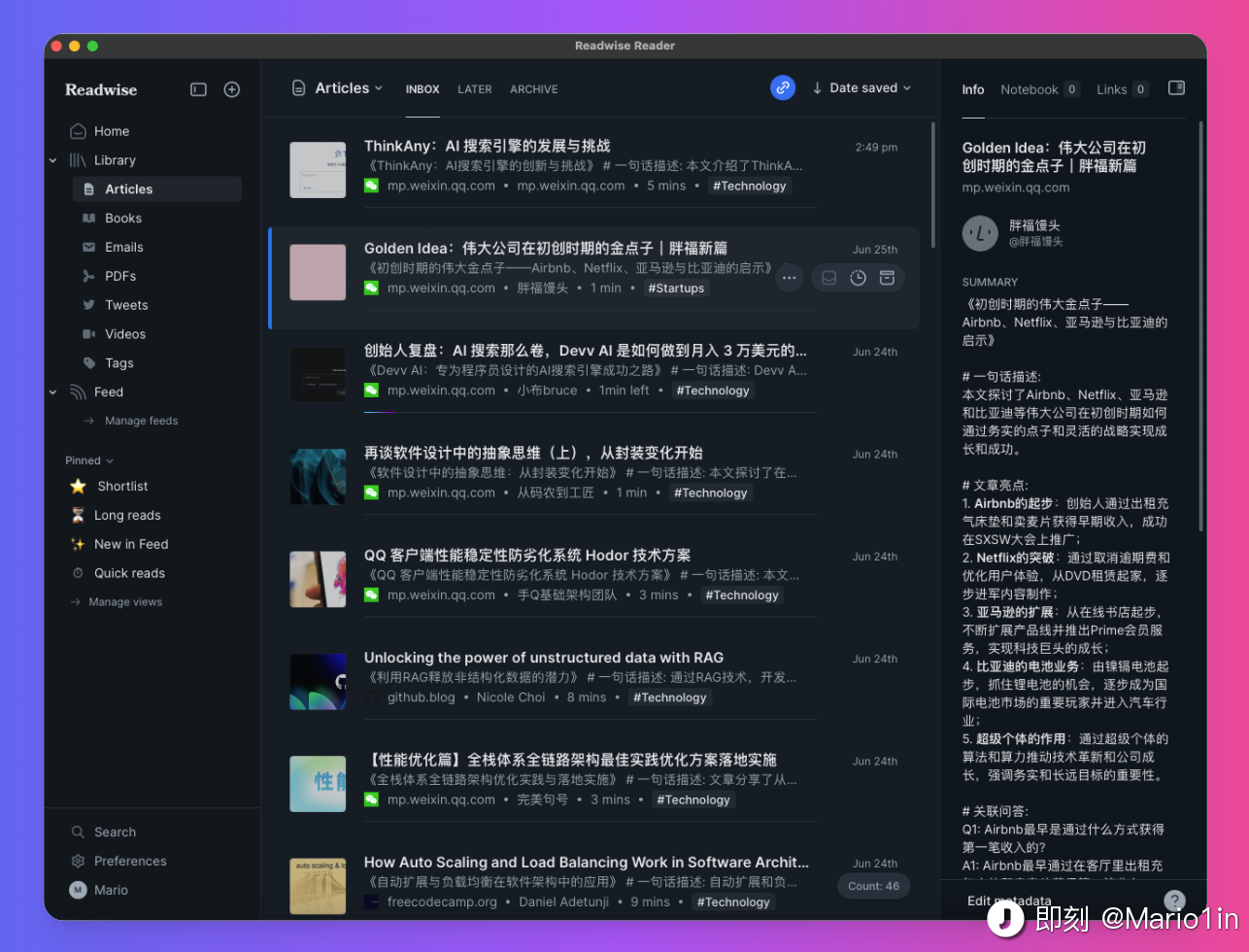Switch to the Info tab
The height and width of the screenshot is (952, 1249).
pyautogui.click(x=973, y=89)
